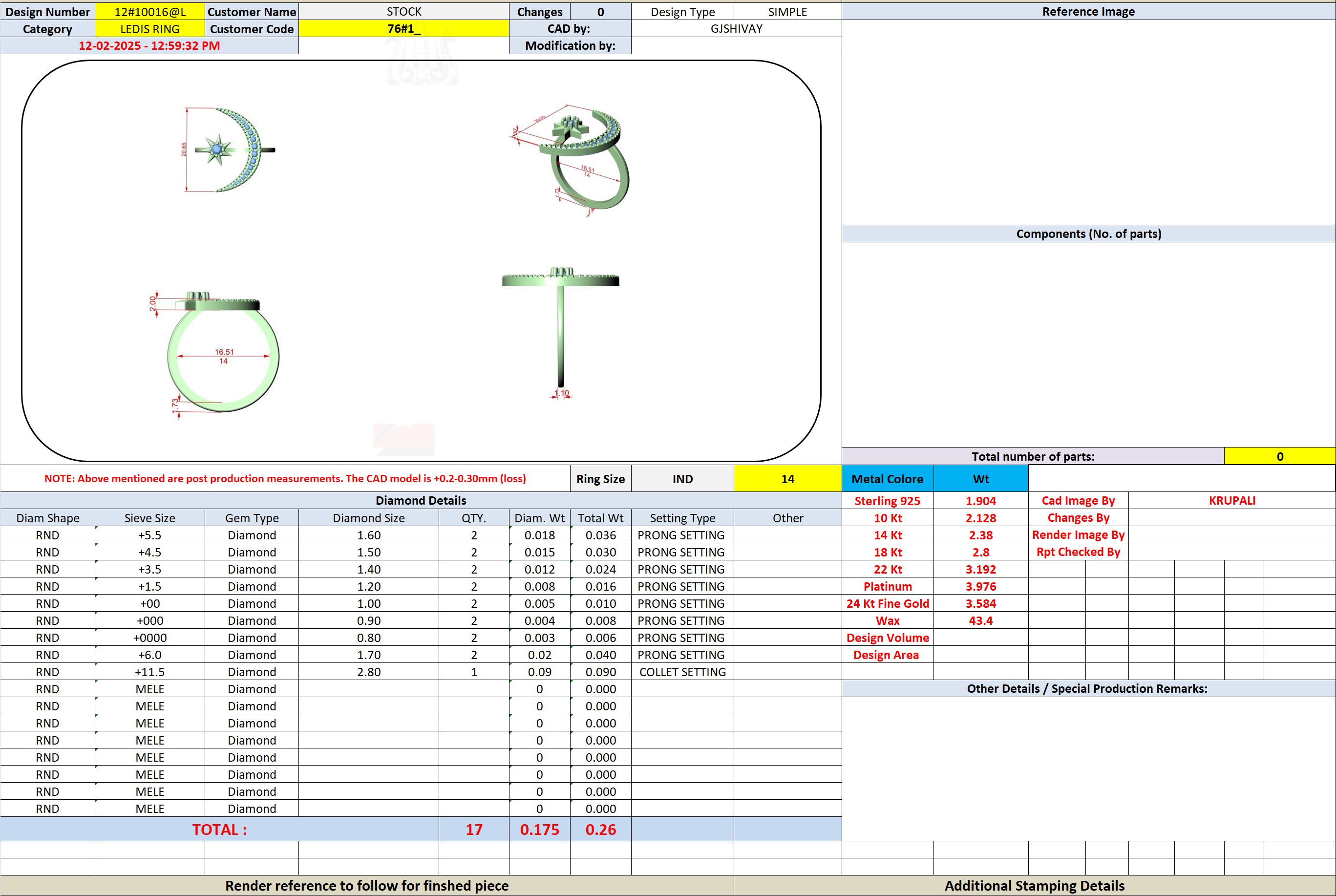1336x896 pixels.
Task: Click the IND ring size standard cell
Action: tap(682, 479)
